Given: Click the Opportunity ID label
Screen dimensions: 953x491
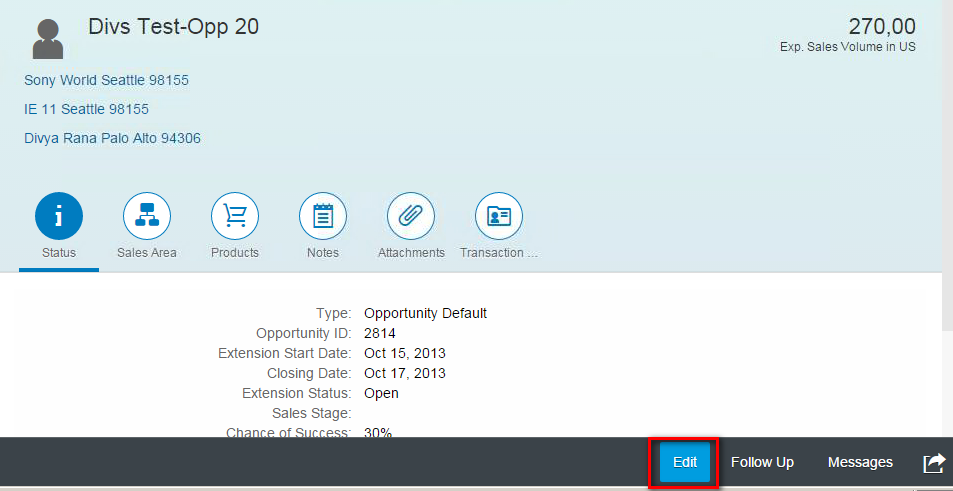Looking at the screenshot, I should (304, 334).
